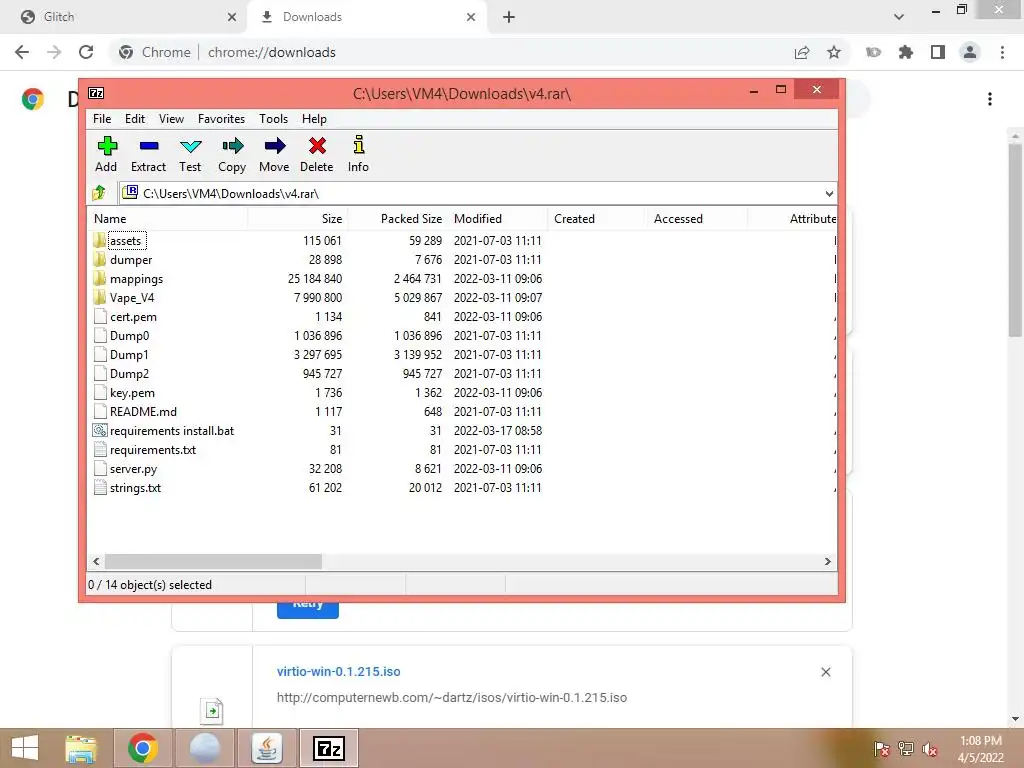
Task: Reload the Chrome page
Action: (x=86, y=52)
